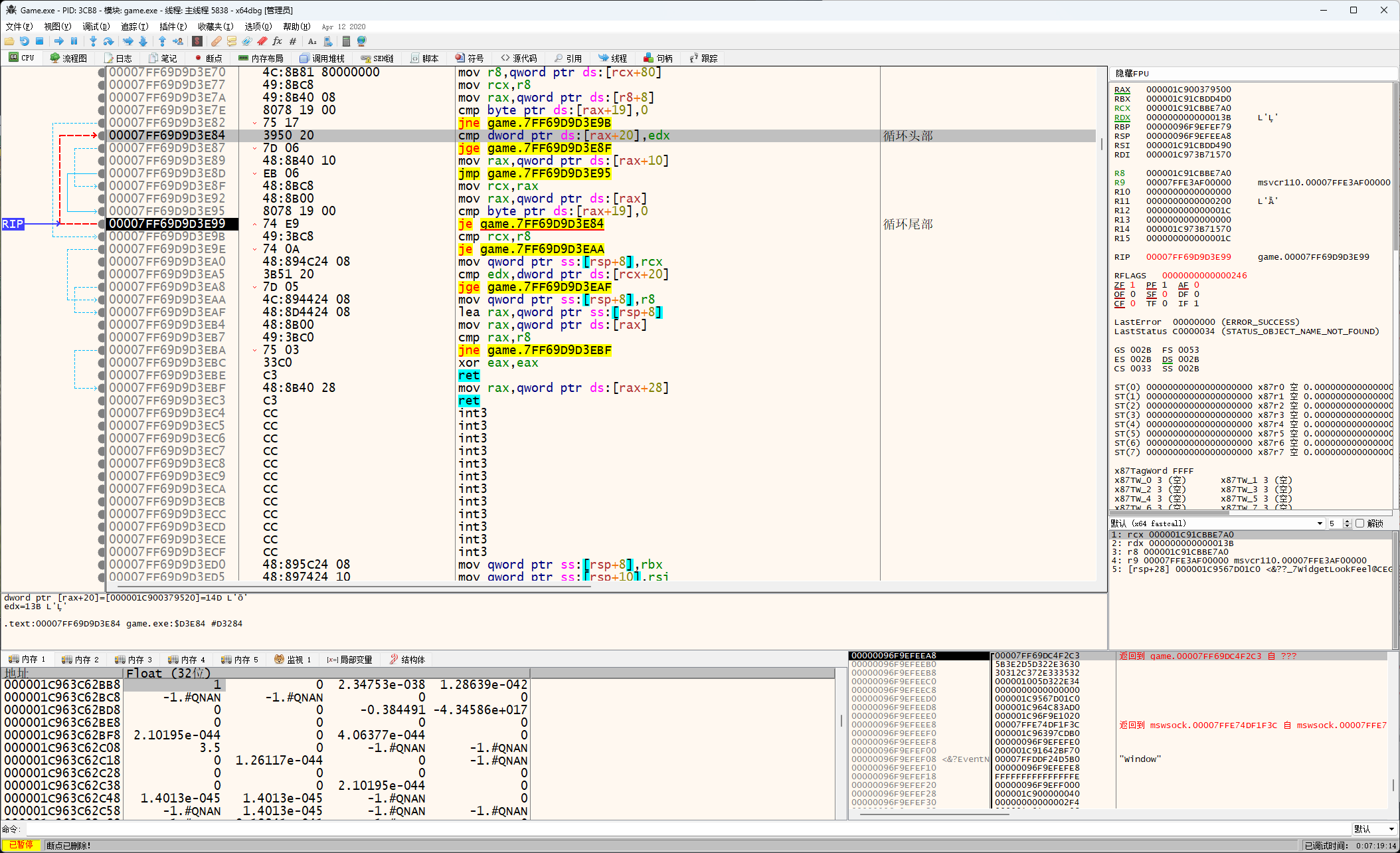Click the fx functions icon
The height and width of the screenshot is (853, 1400).
pyautogui.click(x=277, y=41)
